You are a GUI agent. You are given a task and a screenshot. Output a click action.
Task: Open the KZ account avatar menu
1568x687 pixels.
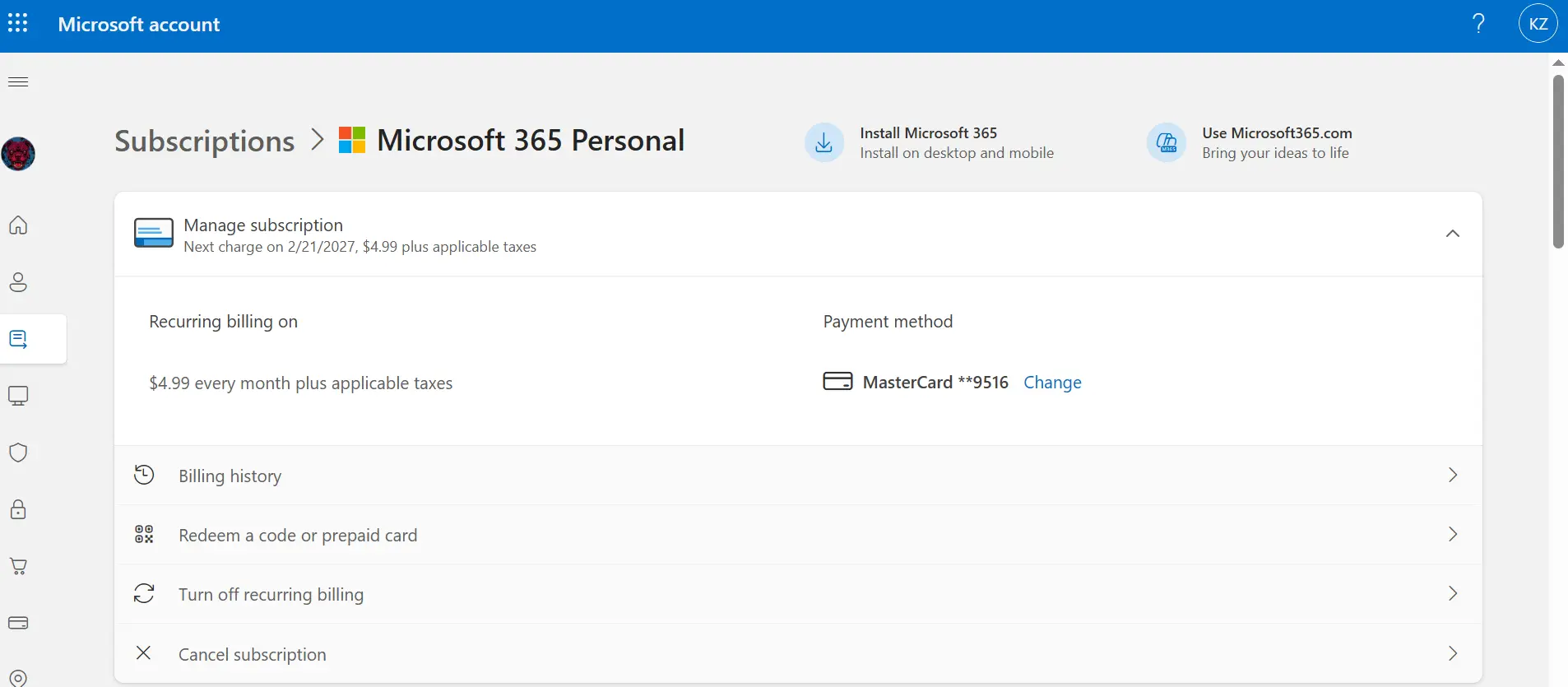click(x=1538, y=24)
